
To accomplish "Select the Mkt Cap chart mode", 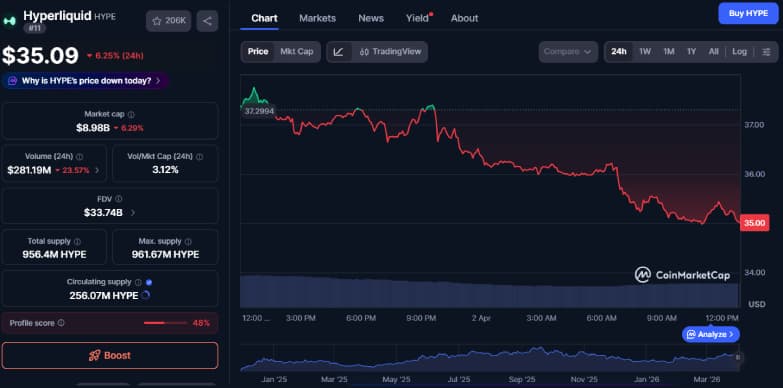I will coord(297,51).
